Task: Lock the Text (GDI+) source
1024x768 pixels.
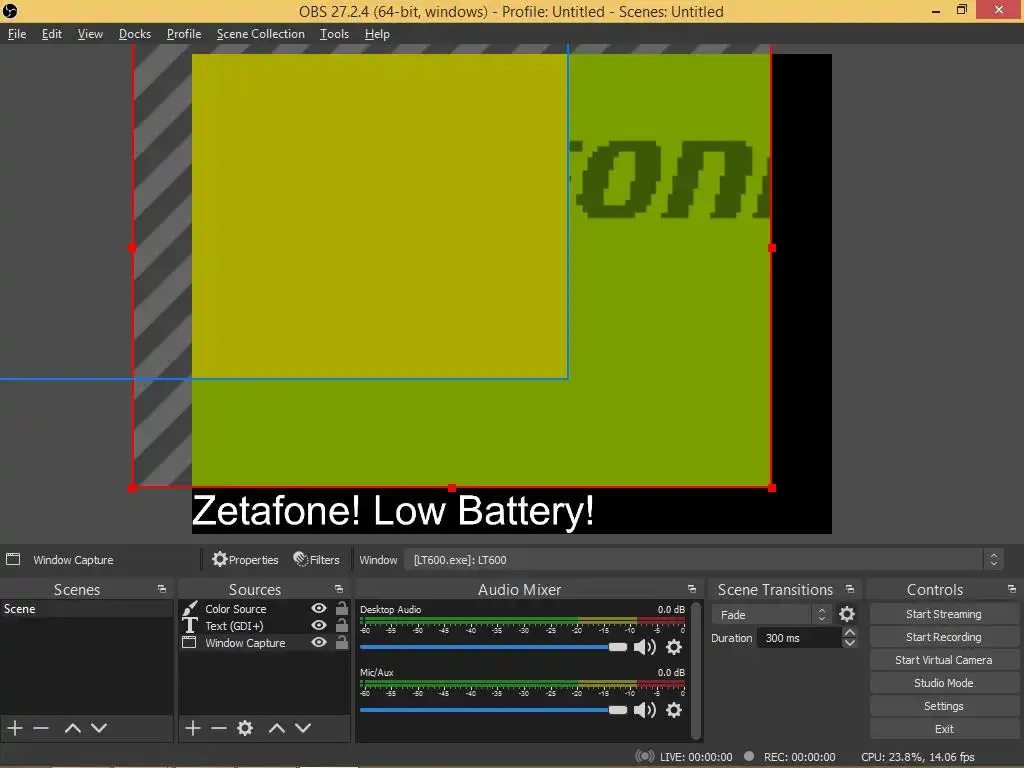Action: [x=342, y=625]
